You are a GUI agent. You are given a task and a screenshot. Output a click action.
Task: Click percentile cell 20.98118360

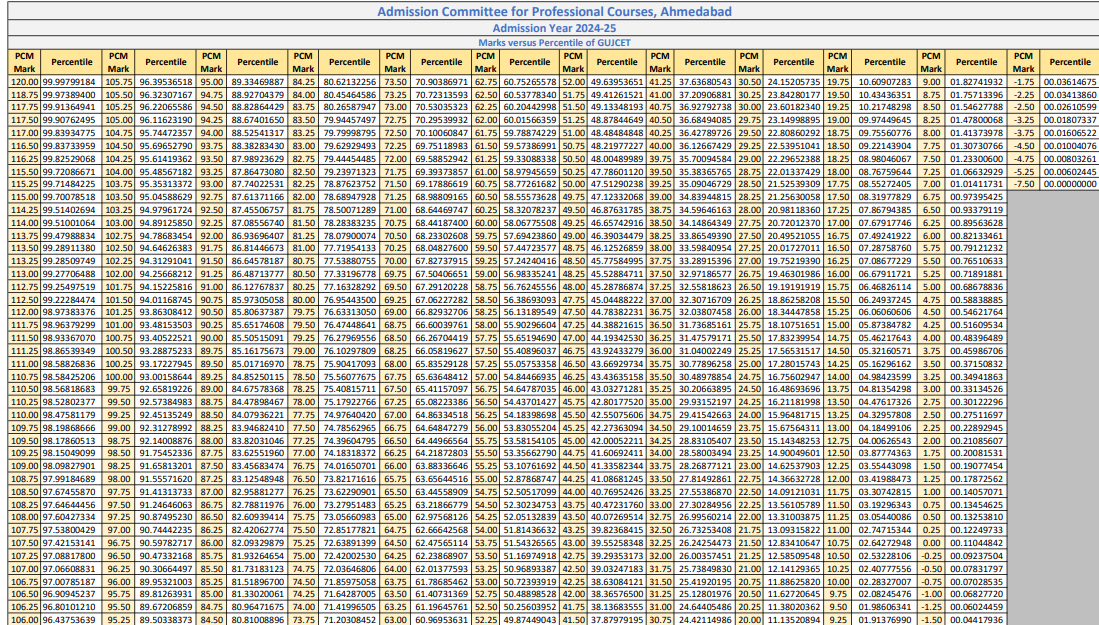793,210
